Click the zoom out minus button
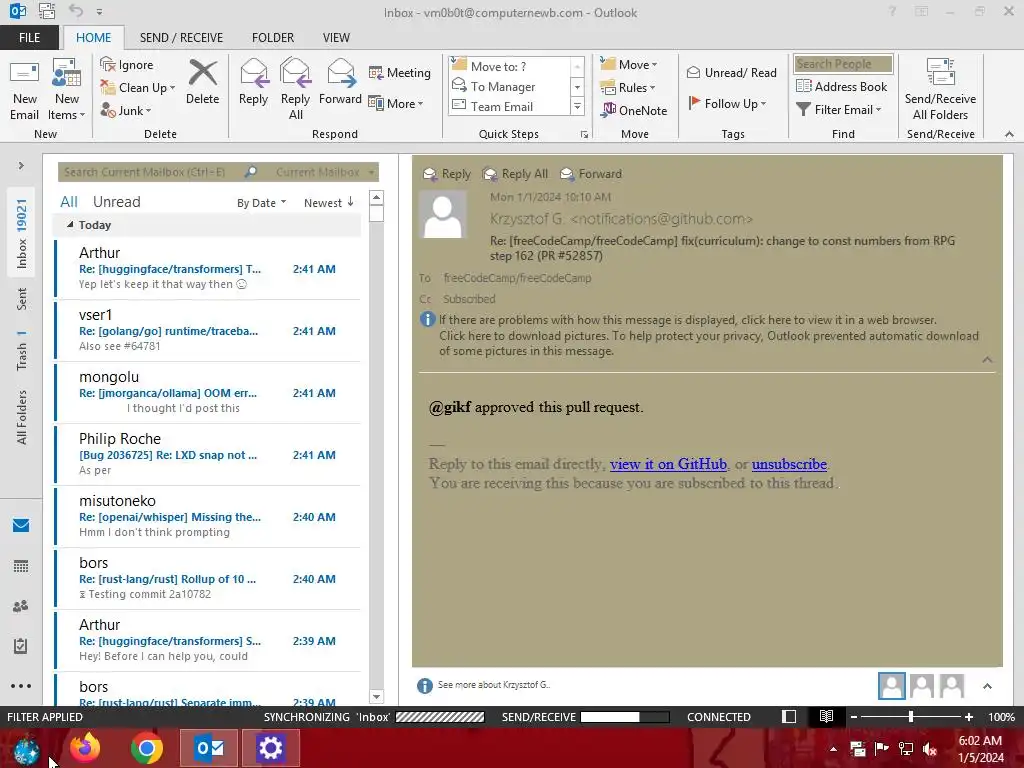Viewport: 1024px width, 768px height. (854, 717)
